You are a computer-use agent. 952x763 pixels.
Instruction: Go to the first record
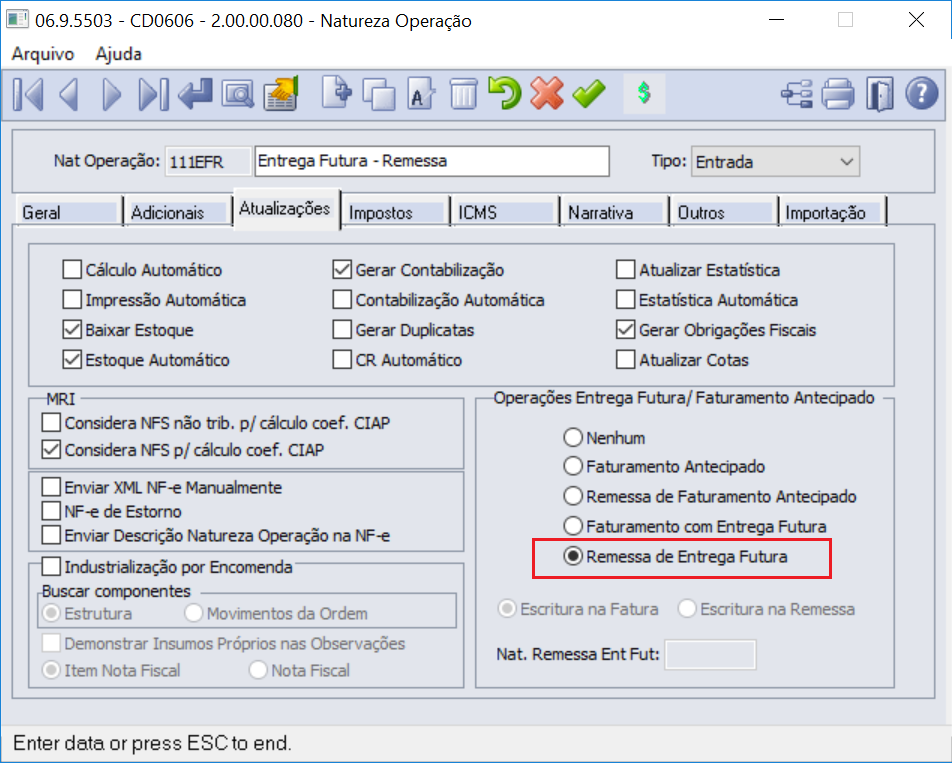[x=28, y=95]
